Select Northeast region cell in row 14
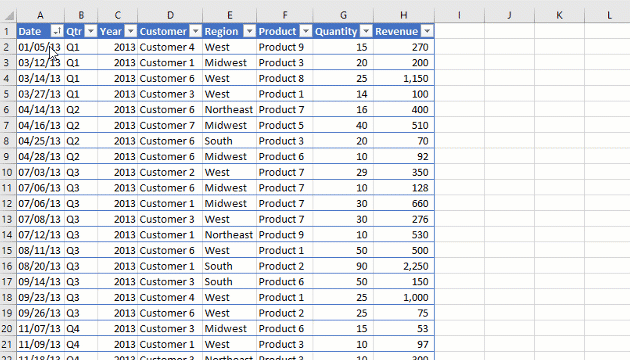This screenshot has height=360, width=630. pyautogui.click(x=229, y=235)
